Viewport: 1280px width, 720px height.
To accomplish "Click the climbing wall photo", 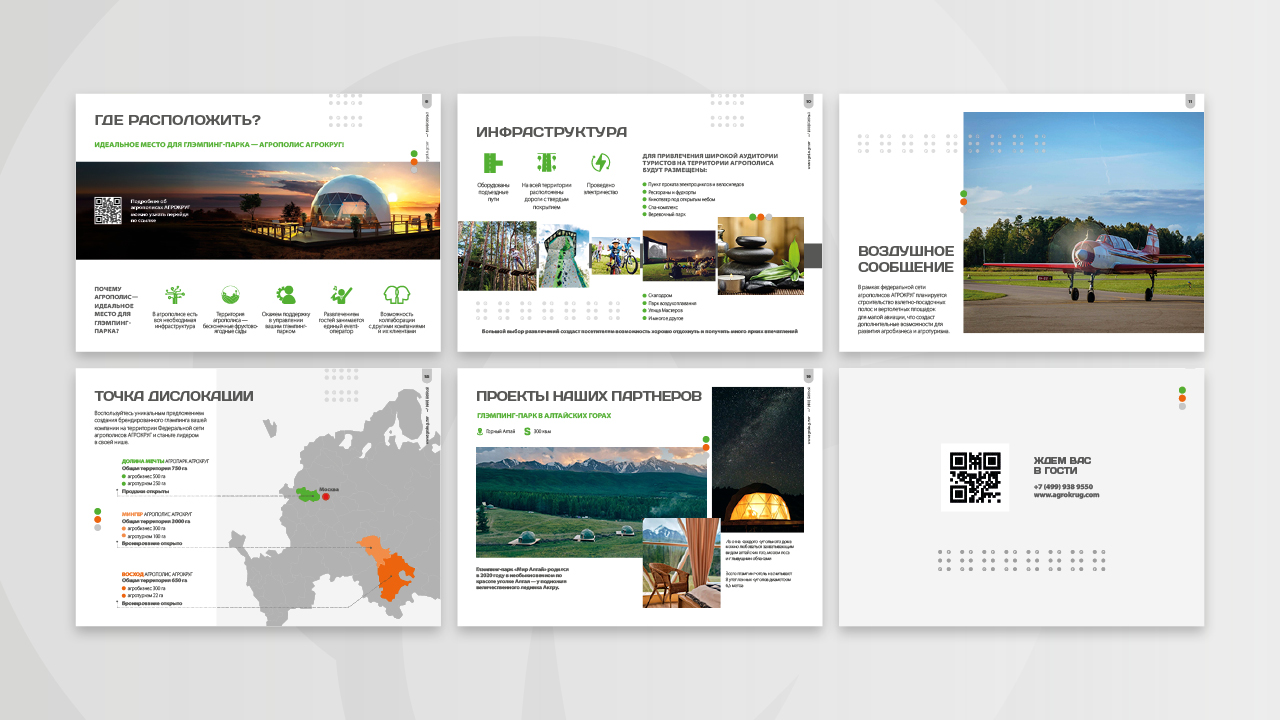I will coord(564,256).
